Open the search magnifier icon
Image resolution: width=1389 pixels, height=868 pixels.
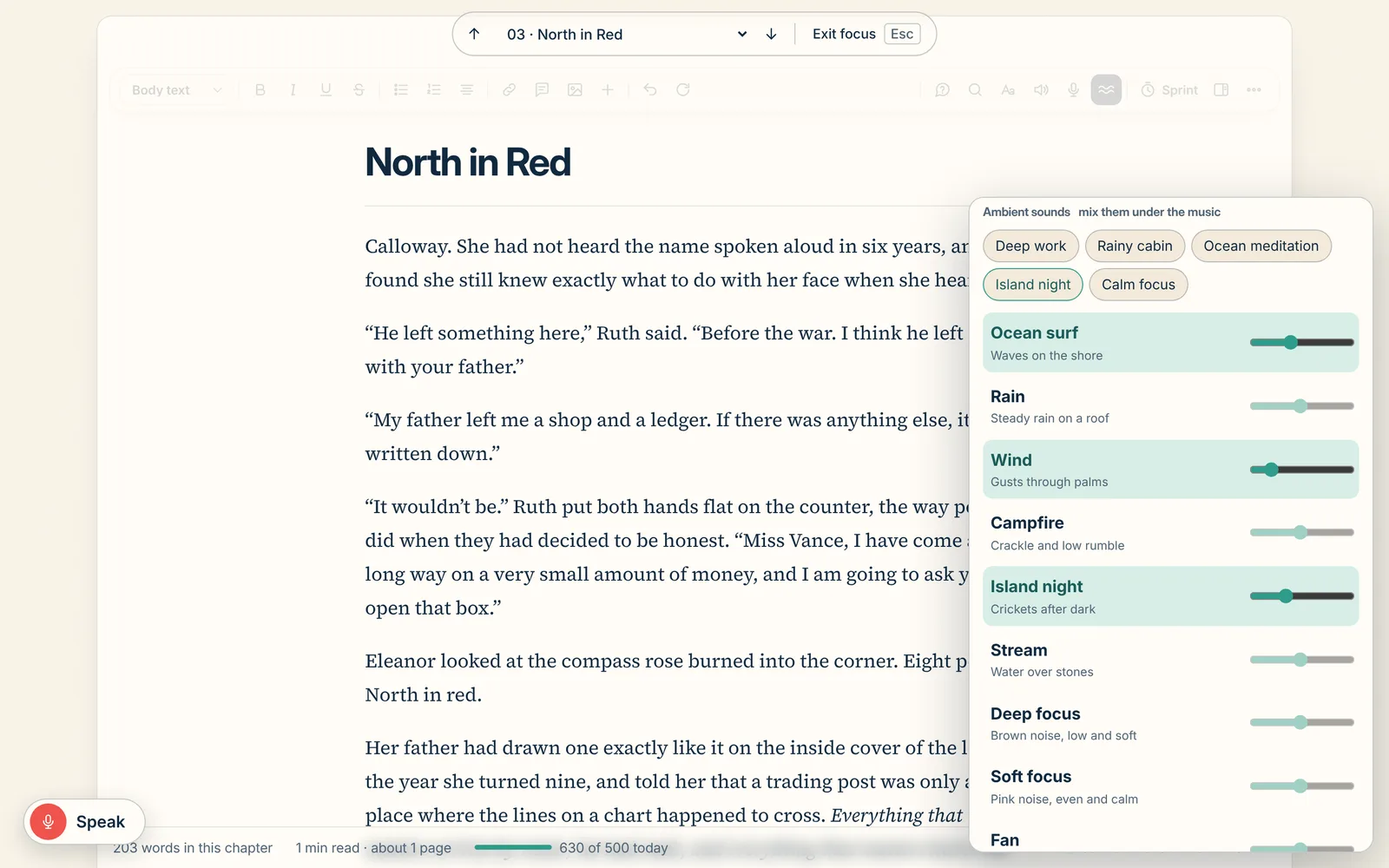pos(975,89)
